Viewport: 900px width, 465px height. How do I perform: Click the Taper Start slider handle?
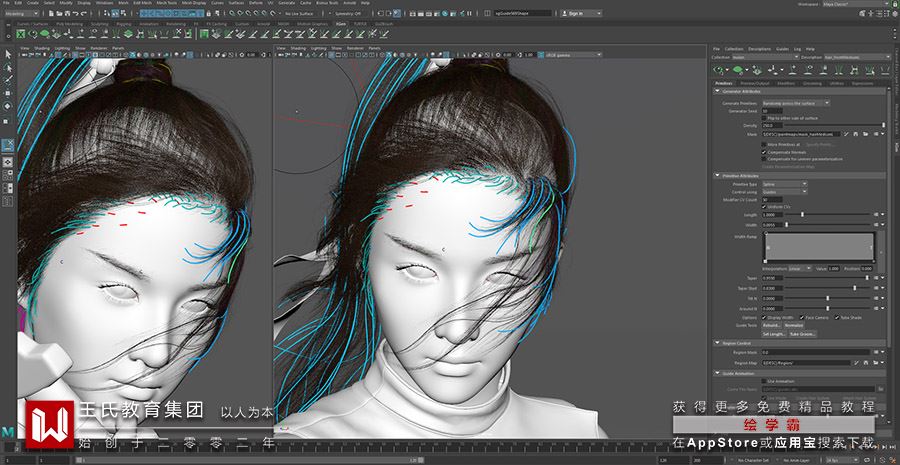(855, 288)
